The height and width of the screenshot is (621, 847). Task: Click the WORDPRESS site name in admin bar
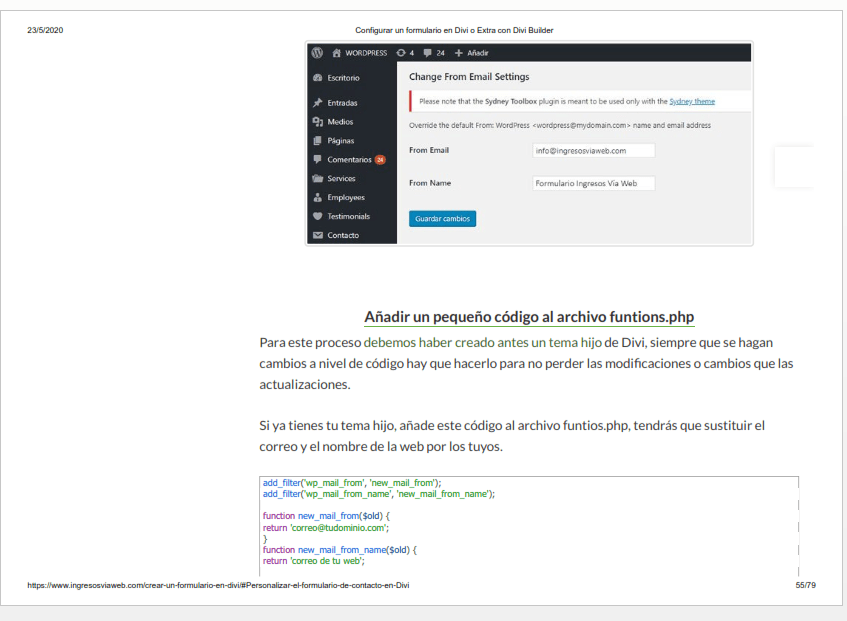tap(366, 53)
